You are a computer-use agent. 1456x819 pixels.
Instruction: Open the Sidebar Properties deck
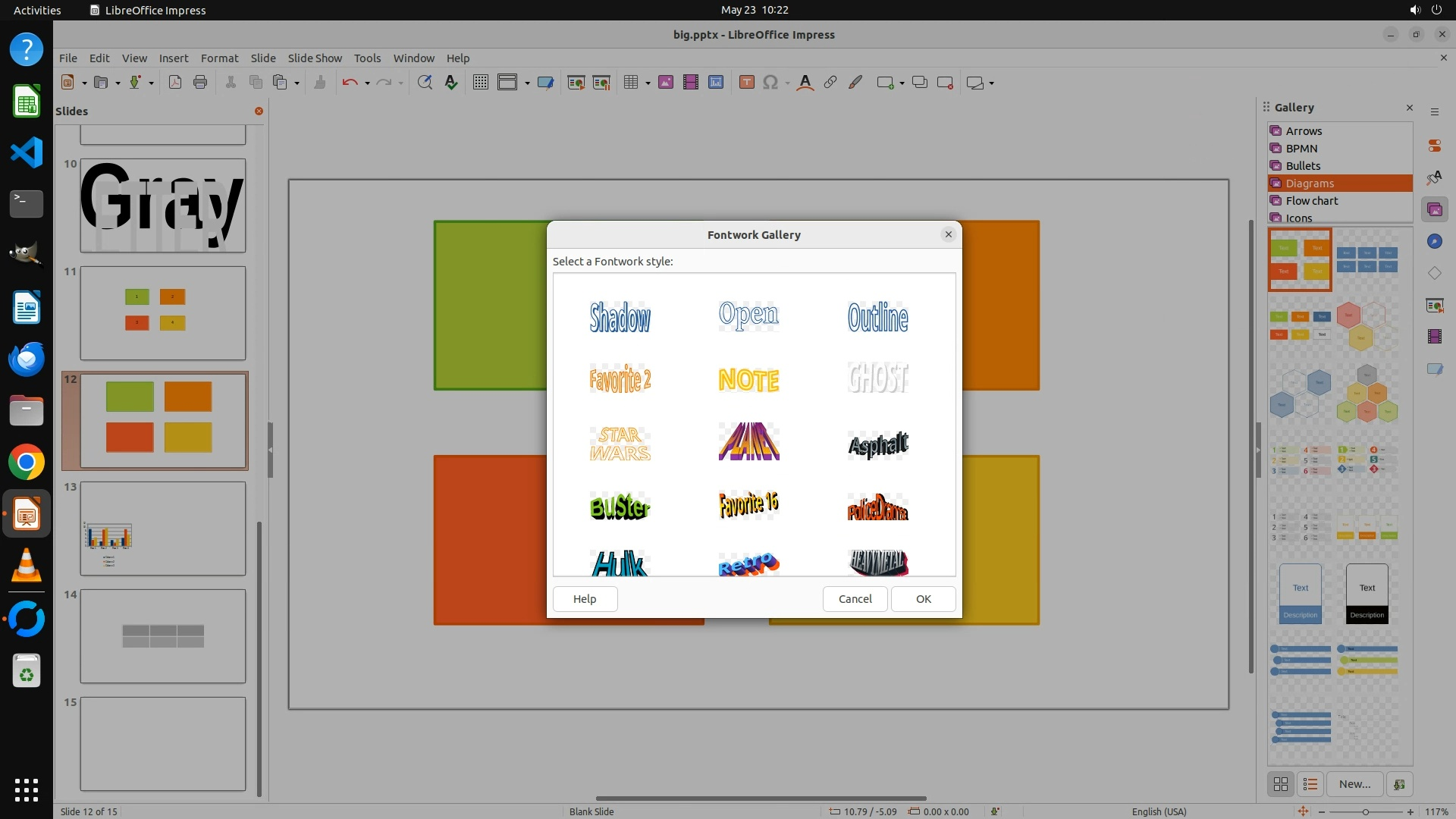[1434, 146]
